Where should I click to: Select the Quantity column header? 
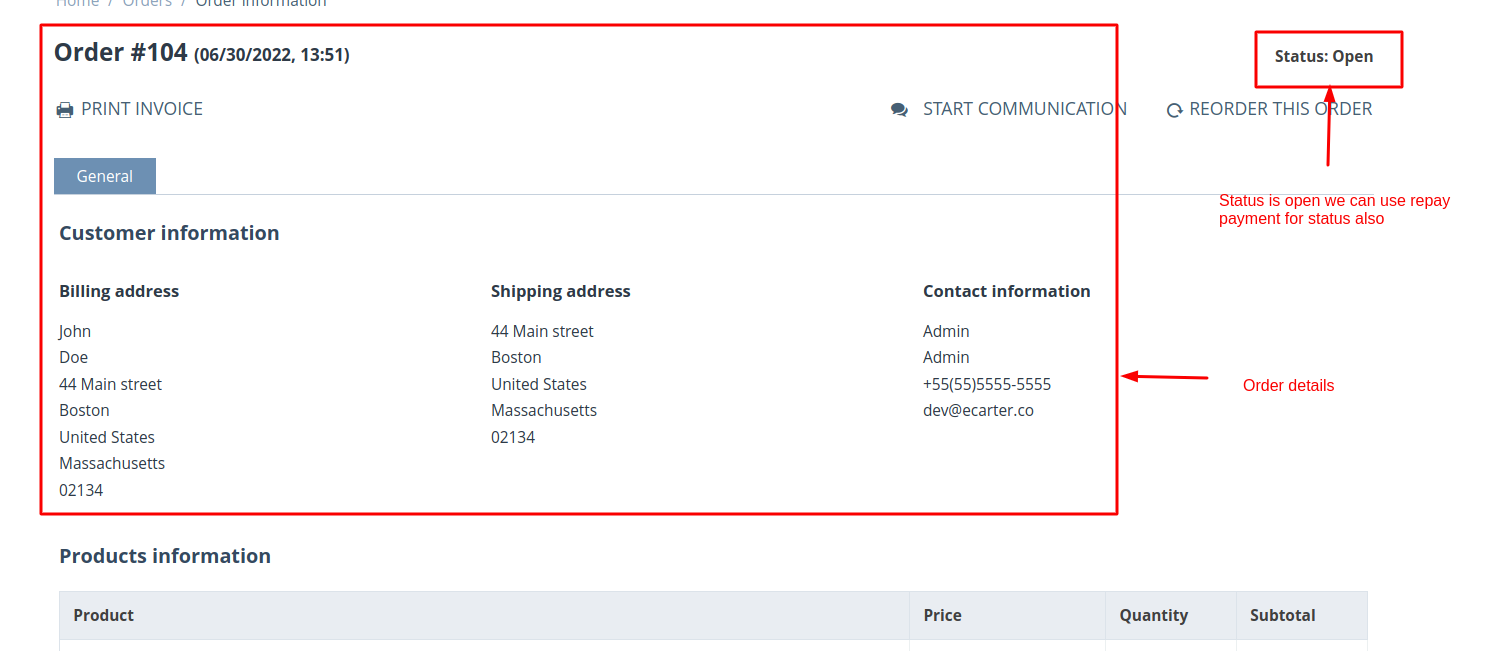1153,615
